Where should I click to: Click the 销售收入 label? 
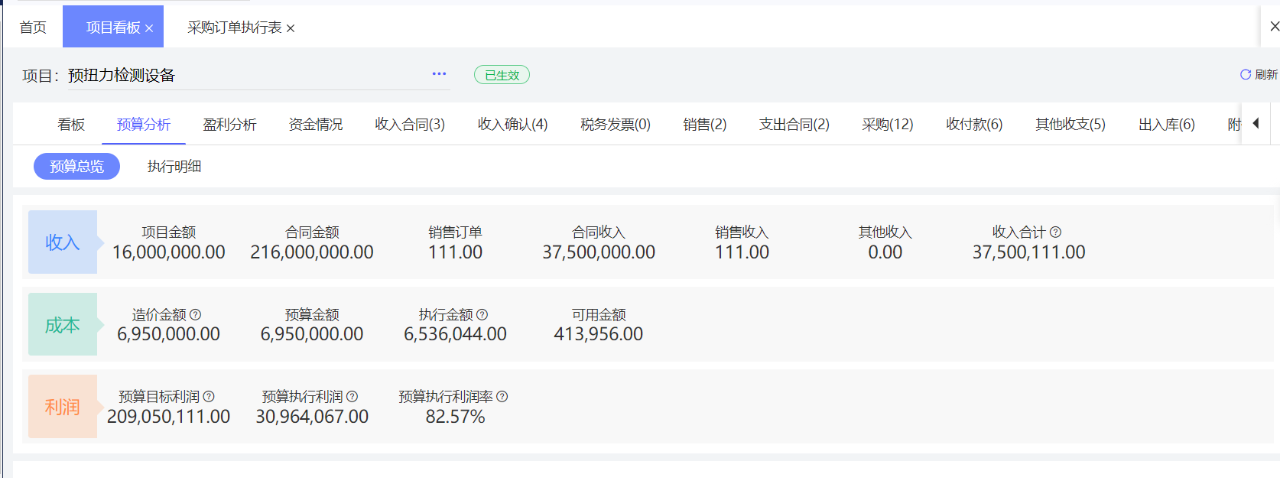742,232
